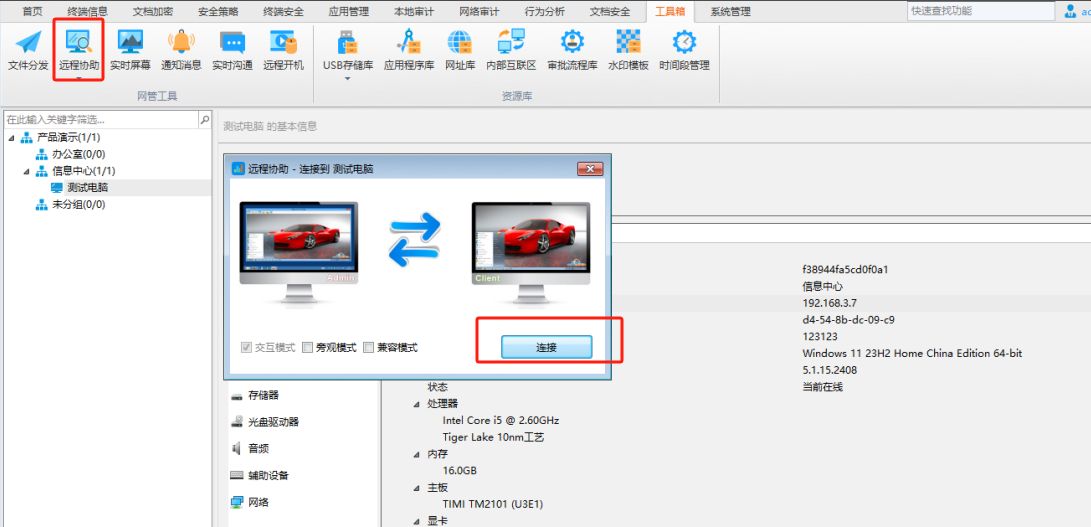Switch to the 本地审计 tab
Viewport: 1091px width, 527px height.
click(414, 11)
